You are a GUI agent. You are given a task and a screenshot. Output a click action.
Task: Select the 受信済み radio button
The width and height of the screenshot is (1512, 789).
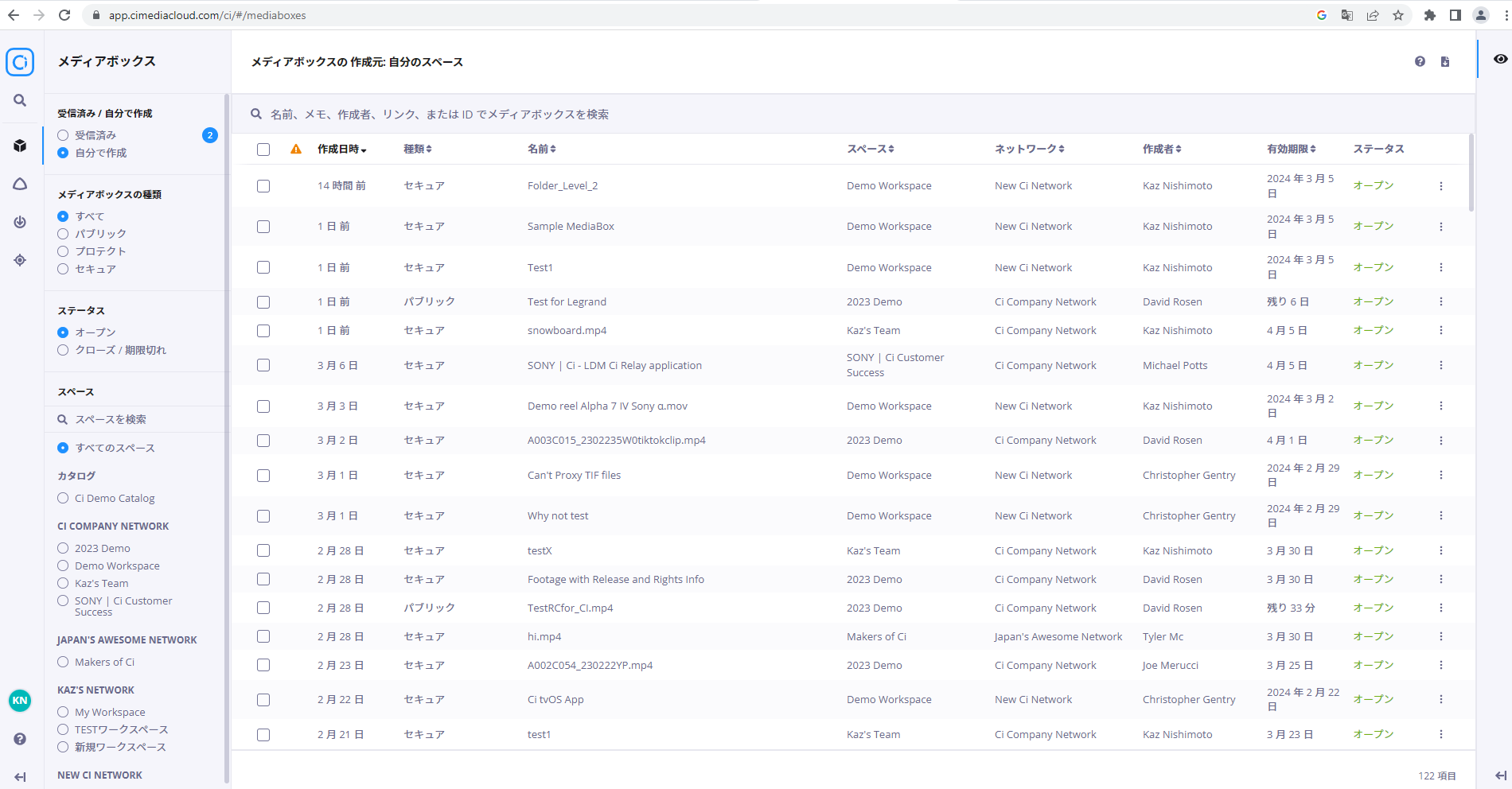pos(63,135)
